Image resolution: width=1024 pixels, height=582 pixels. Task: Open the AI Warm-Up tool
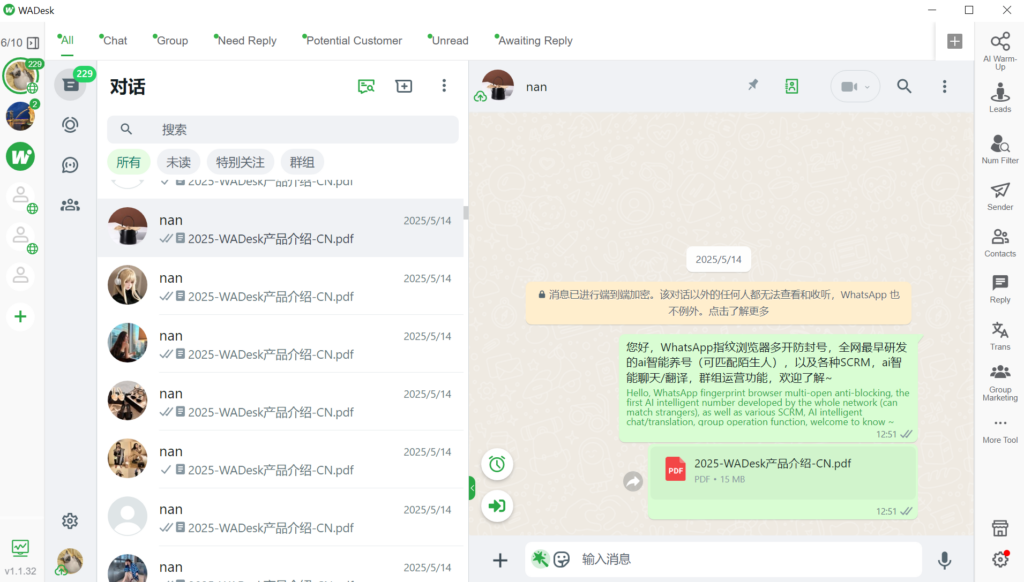tap(1000, 50)
